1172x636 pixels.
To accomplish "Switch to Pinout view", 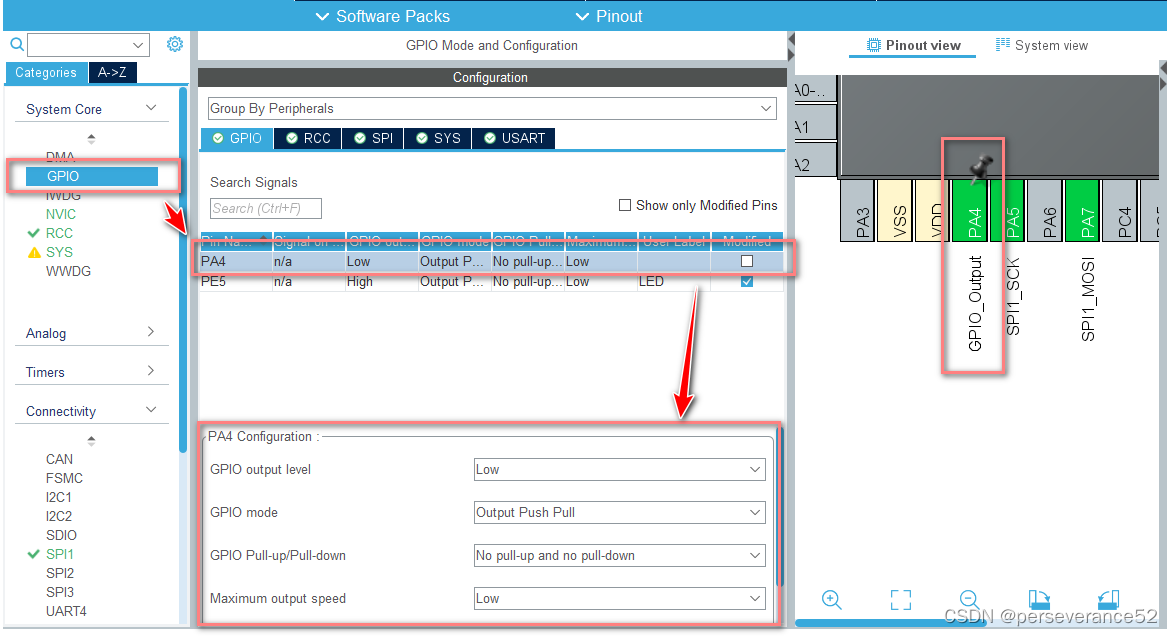I will point(913,46).
